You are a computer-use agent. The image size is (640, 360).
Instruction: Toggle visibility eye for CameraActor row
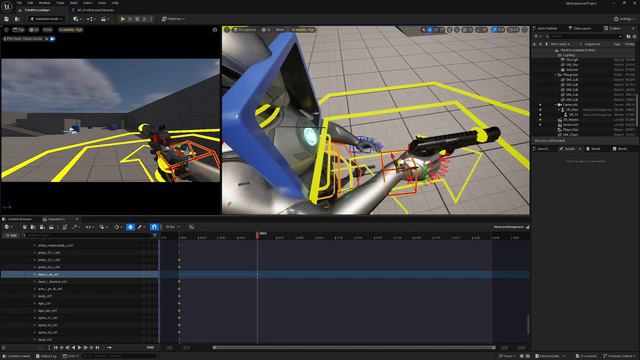point(540,105)
